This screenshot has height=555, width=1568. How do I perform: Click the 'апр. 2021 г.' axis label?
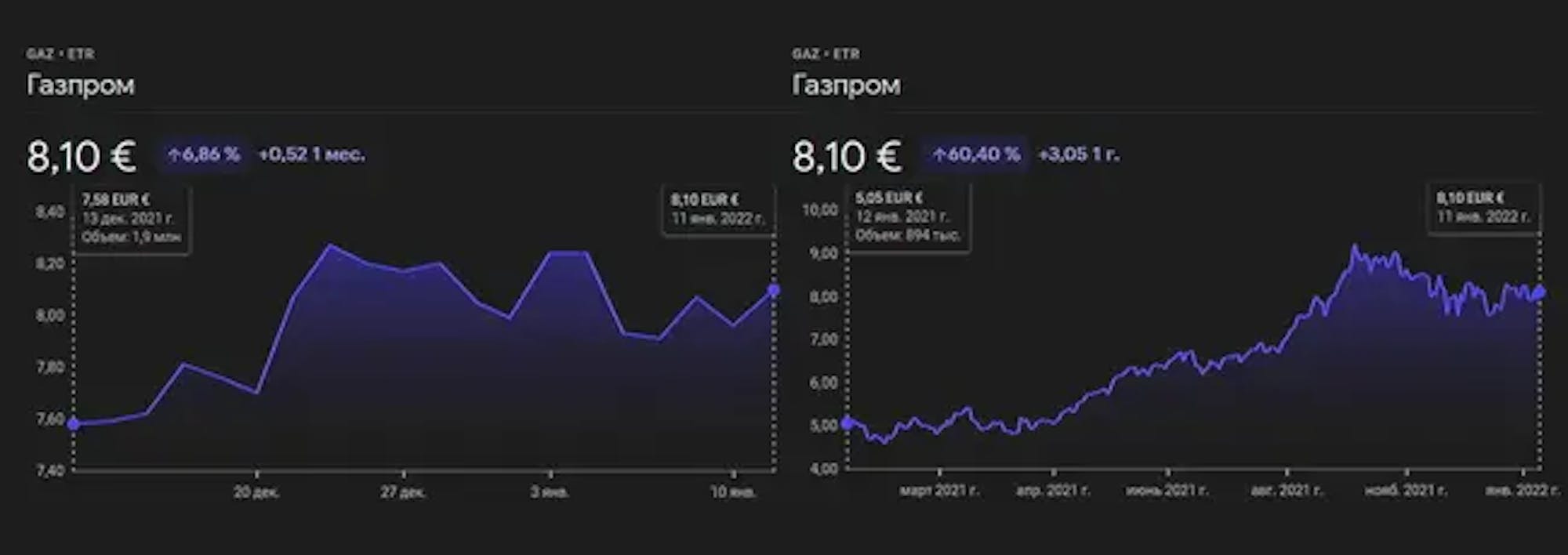click(x=1053, y=491)
